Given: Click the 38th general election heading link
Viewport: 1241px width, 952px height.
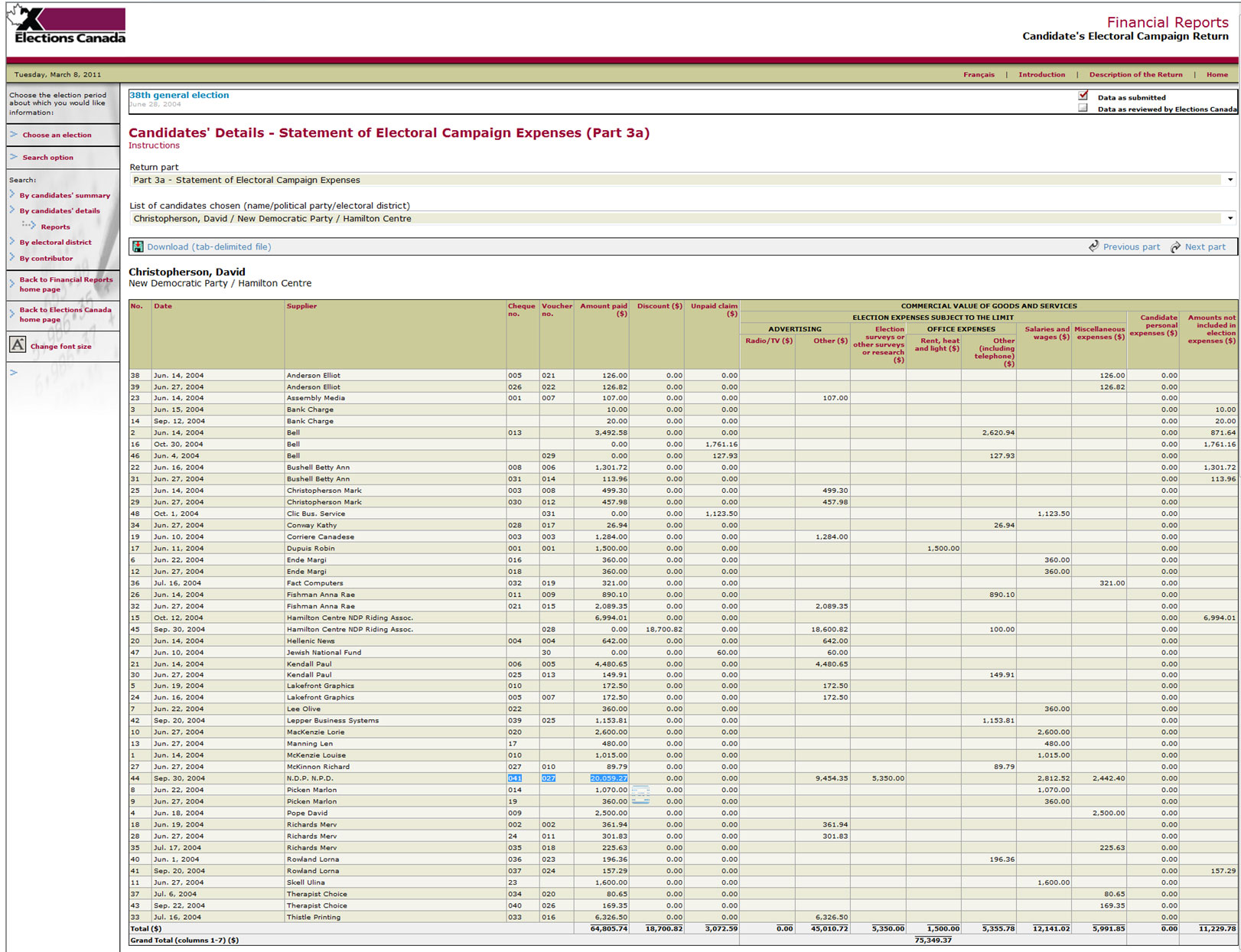Looking at the screenshot, I should click(179, 96).
